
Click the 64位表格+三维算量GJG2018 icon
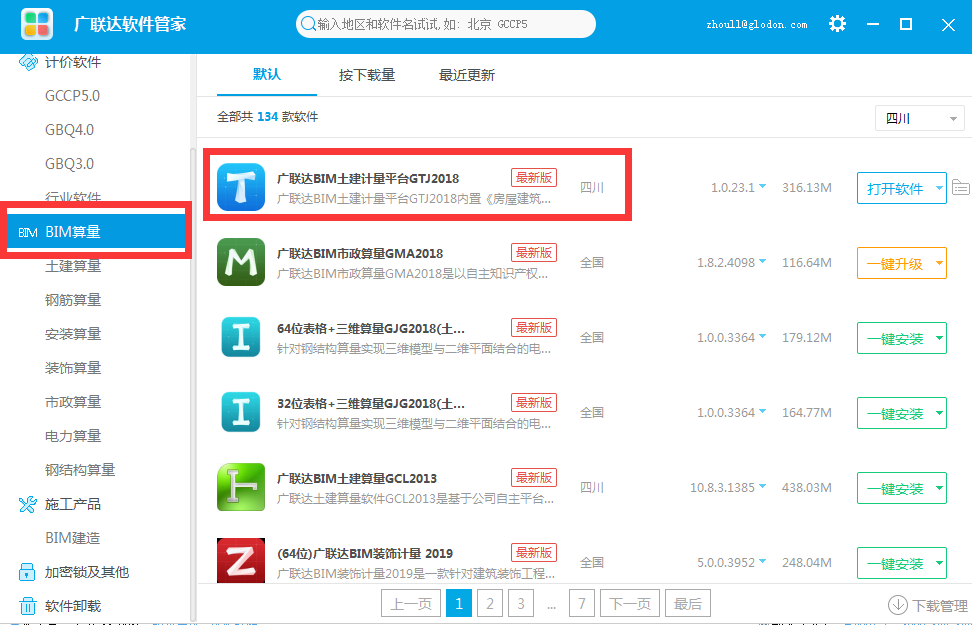point(241,337)
